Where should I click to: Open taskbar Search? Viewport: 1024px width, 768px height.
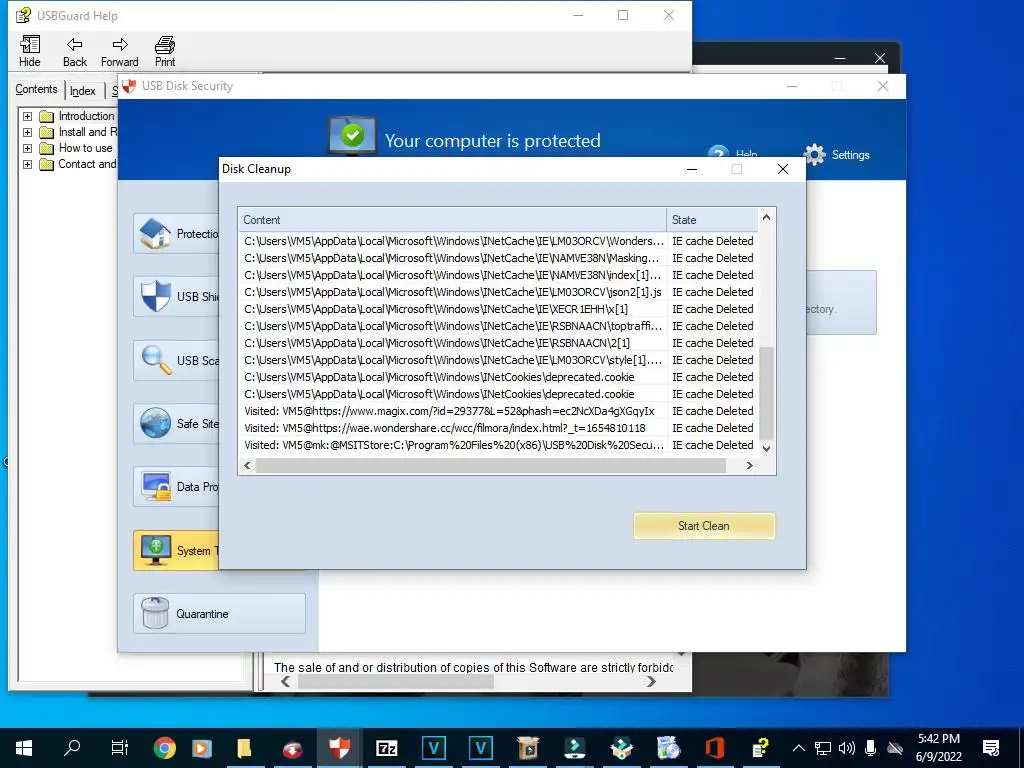click(72, 748)
